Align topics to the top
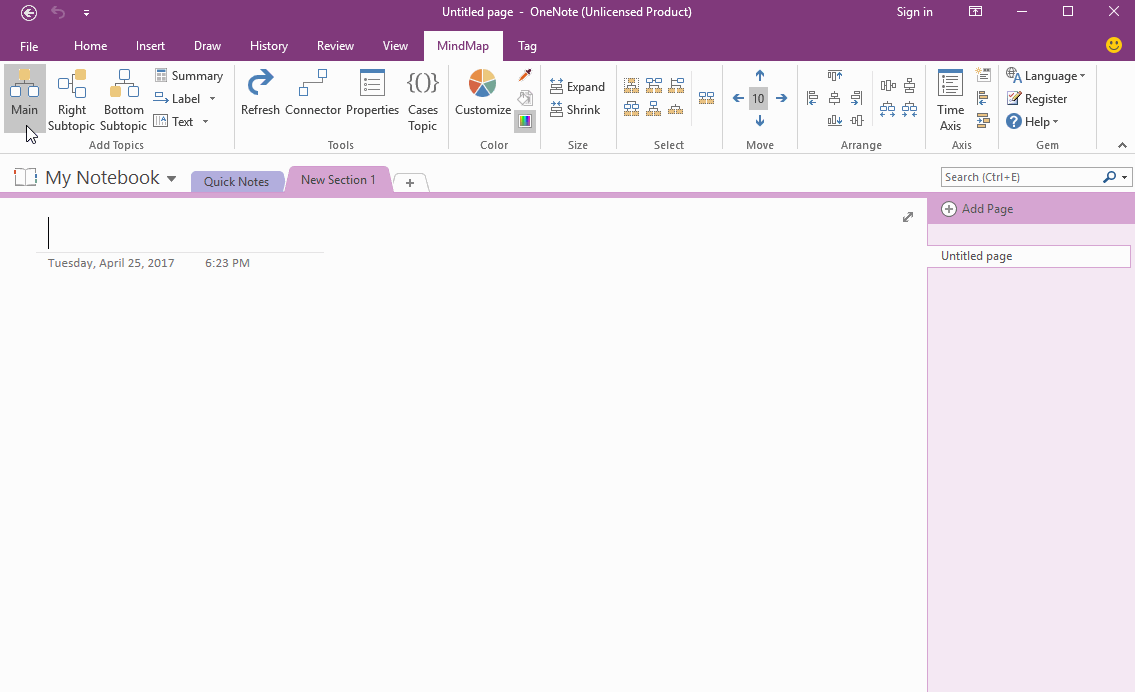This screenshot has width=1135, height=692. pos(835,75)
